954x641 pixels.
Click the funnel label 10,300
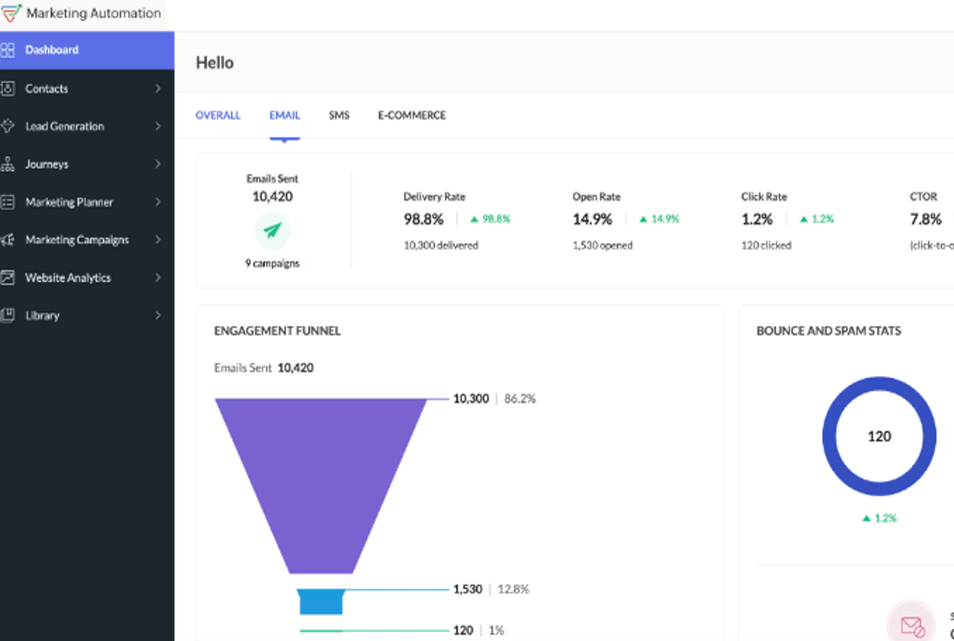coord(471,398)
